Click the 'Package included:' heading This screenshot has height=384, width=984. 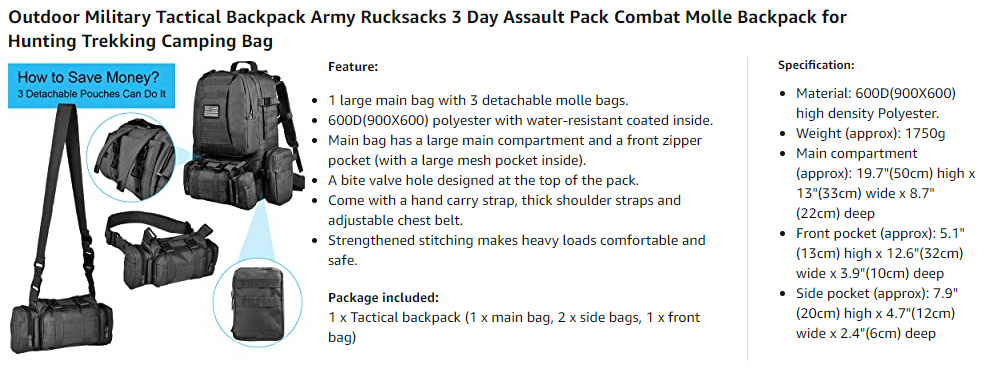pyautogui.click(x=383, y=297)
